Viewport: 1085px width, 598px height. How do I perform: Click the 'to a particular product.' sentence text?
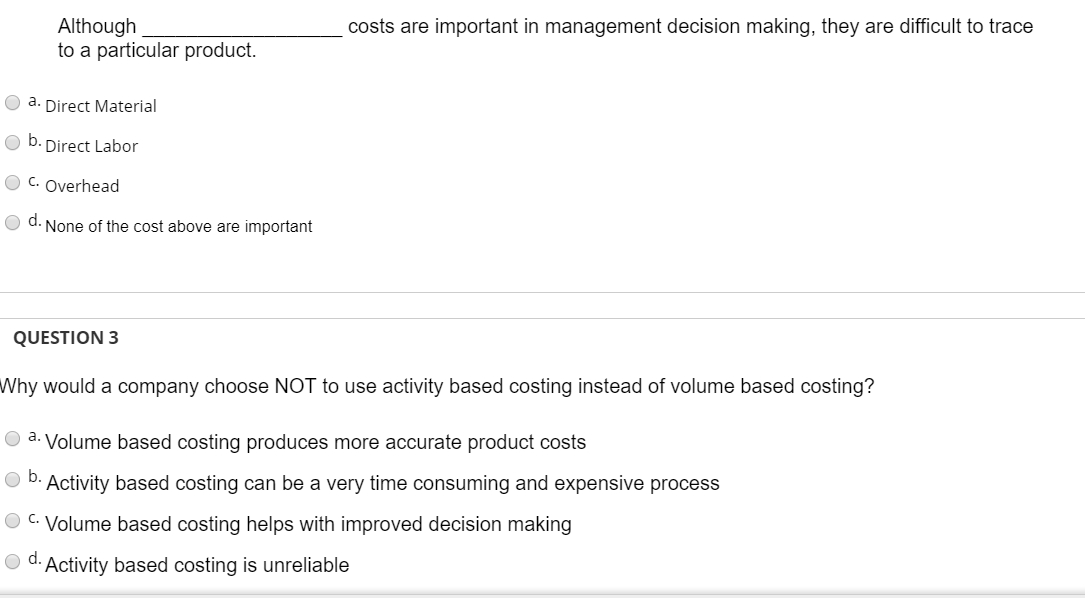point(157,50)
